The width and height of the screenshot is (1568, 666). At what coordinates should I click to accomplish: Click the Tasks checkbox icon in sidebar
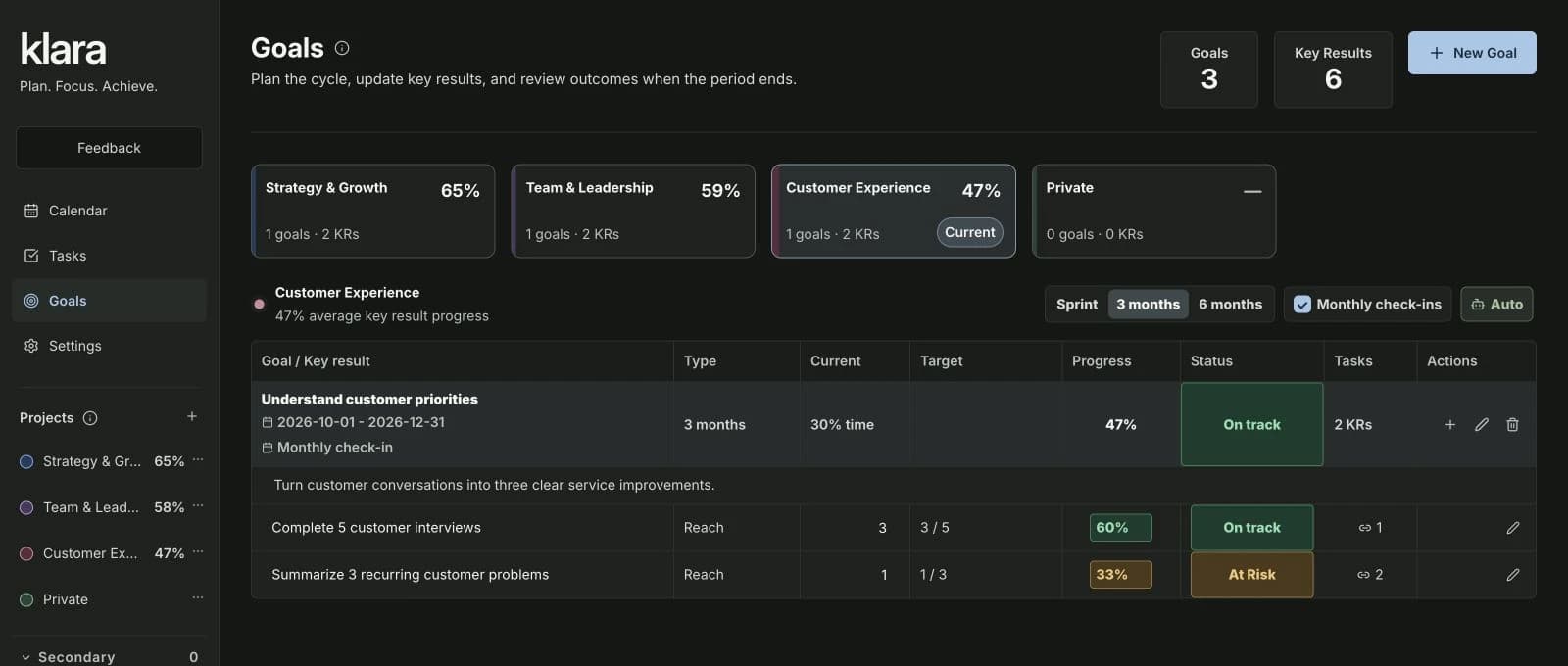[31, 256]
